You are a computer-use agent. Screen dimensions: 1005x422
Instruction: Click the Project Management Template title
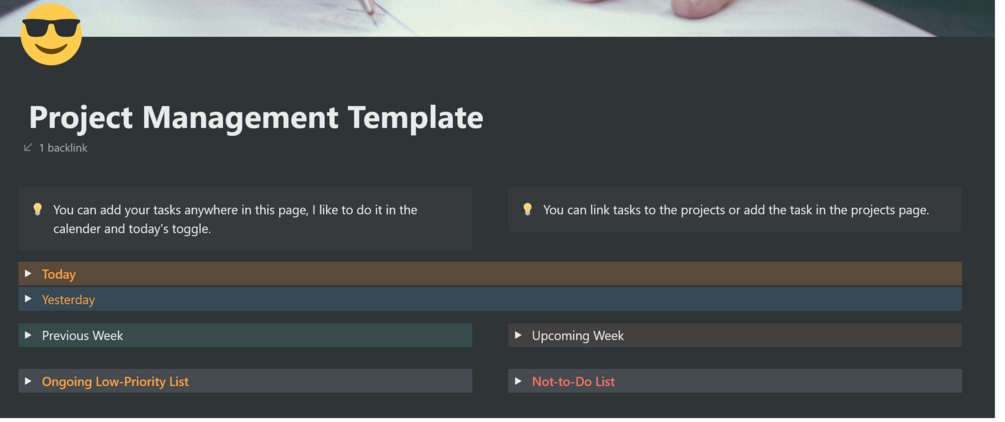point(256,118)
